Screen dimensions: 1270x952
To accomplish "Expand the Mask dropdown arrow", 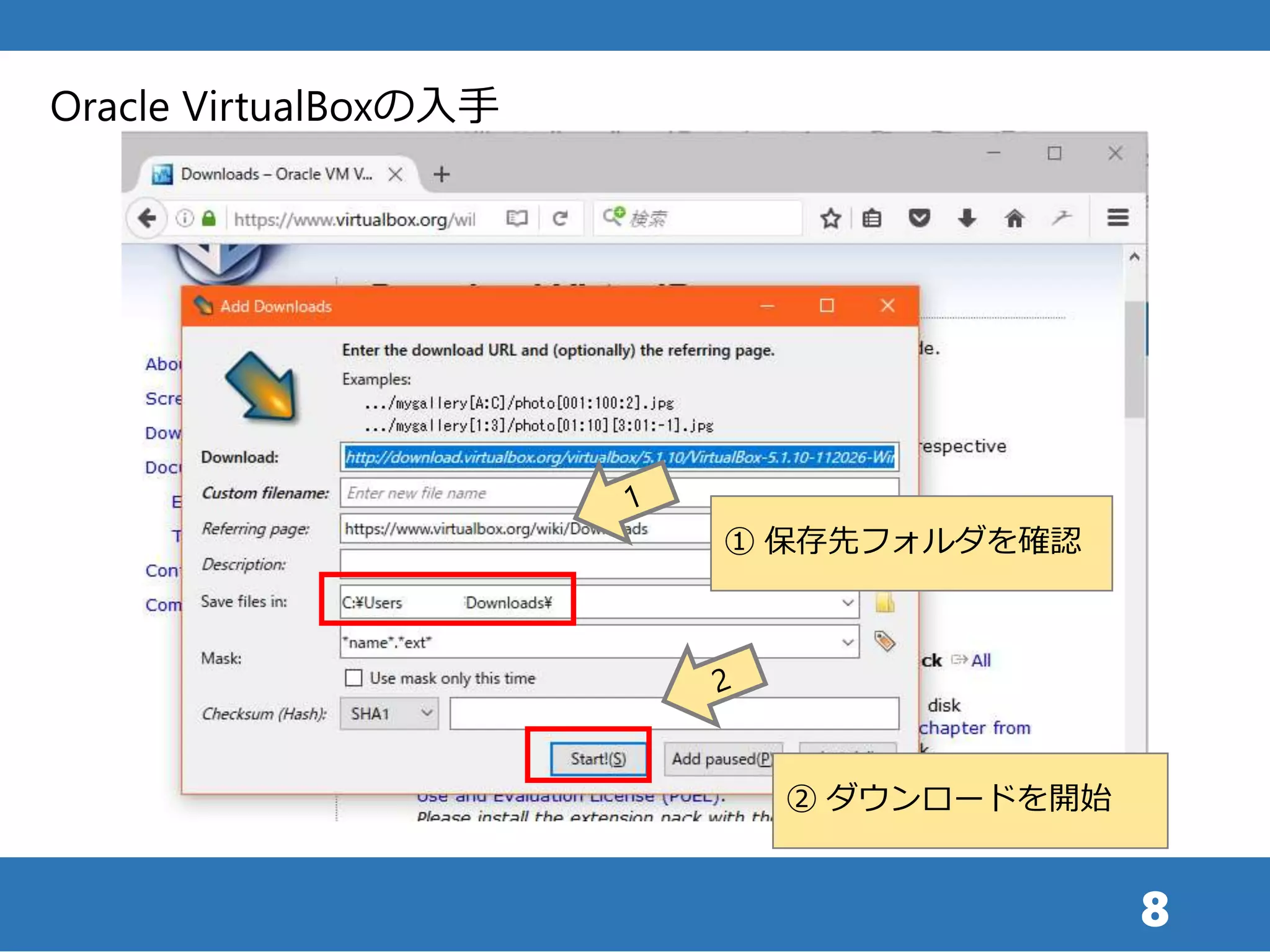I will (847, 642).
